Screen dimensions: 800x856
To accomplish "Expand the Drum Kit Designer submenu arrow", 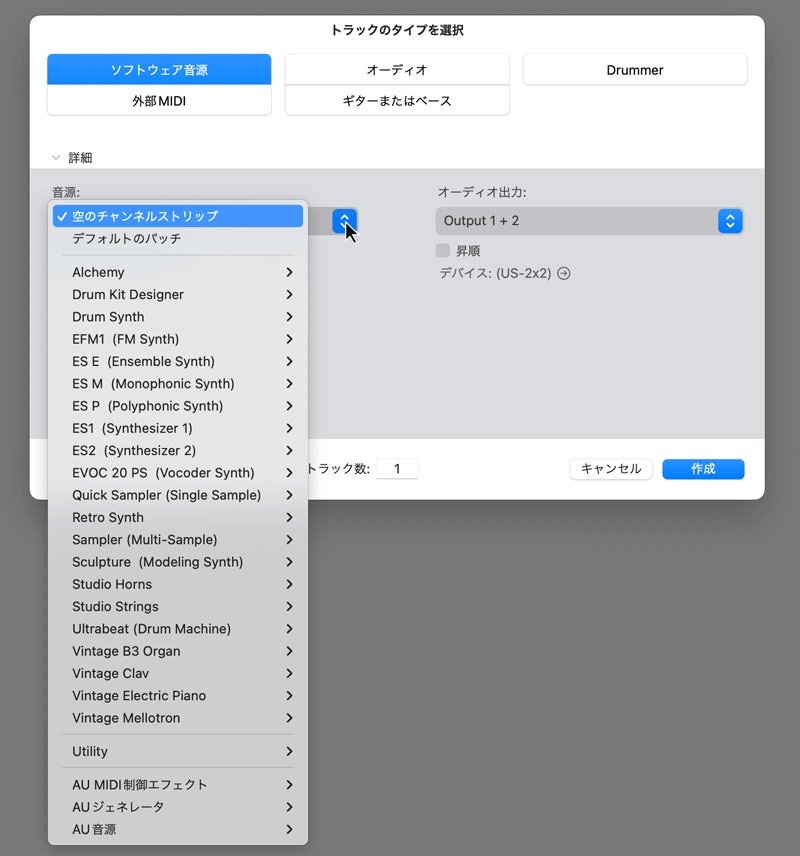I will point(289,295).
